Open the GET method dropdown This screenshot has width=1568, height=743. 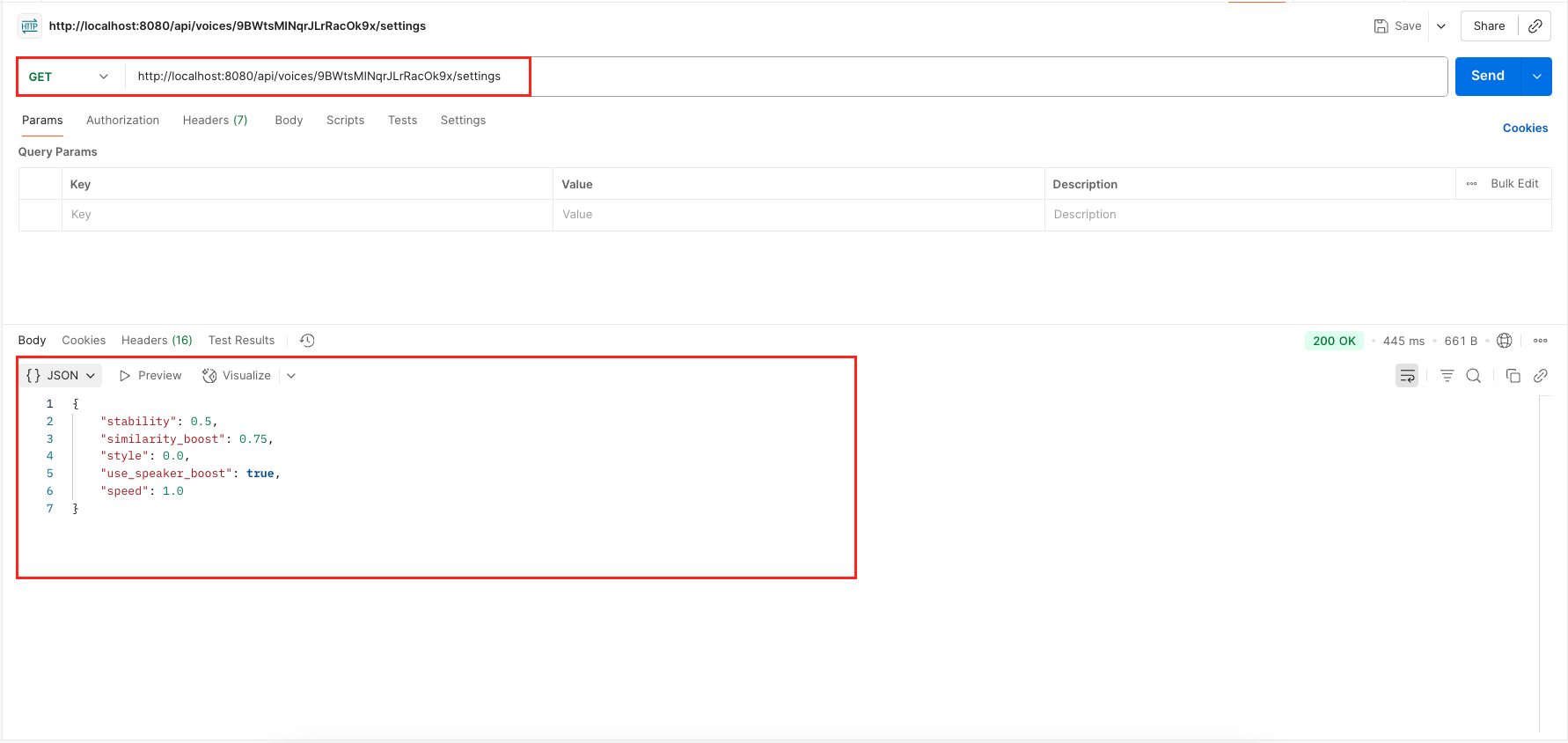69,77
